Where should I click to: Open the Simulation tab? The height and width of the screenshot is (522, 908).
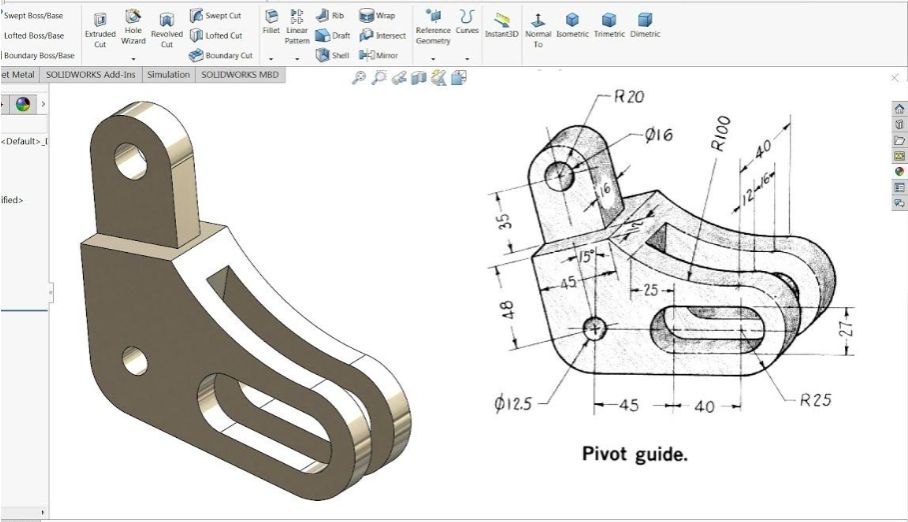coord(168,74)
